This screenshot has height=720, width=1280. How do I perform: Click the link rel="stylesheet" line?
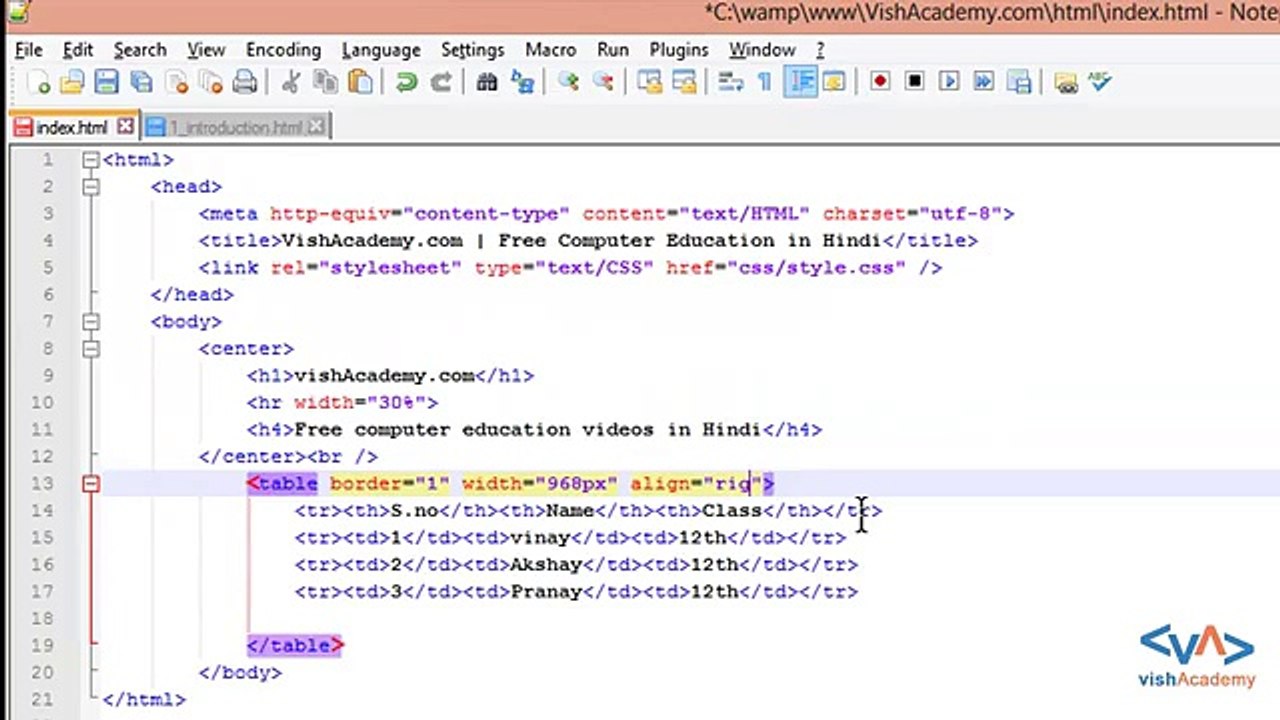pyautogui.click(x=570, y=268)
